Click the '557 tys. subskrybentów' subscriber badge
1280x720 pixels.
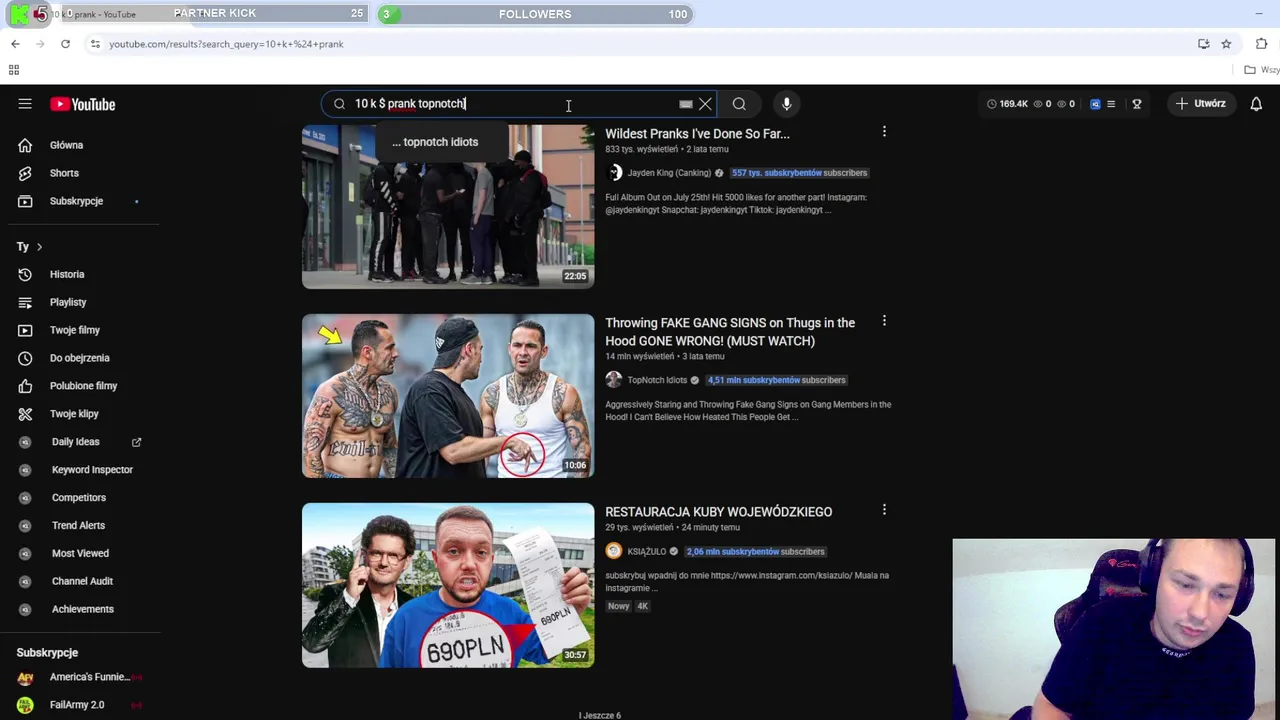tap(799, 173)
